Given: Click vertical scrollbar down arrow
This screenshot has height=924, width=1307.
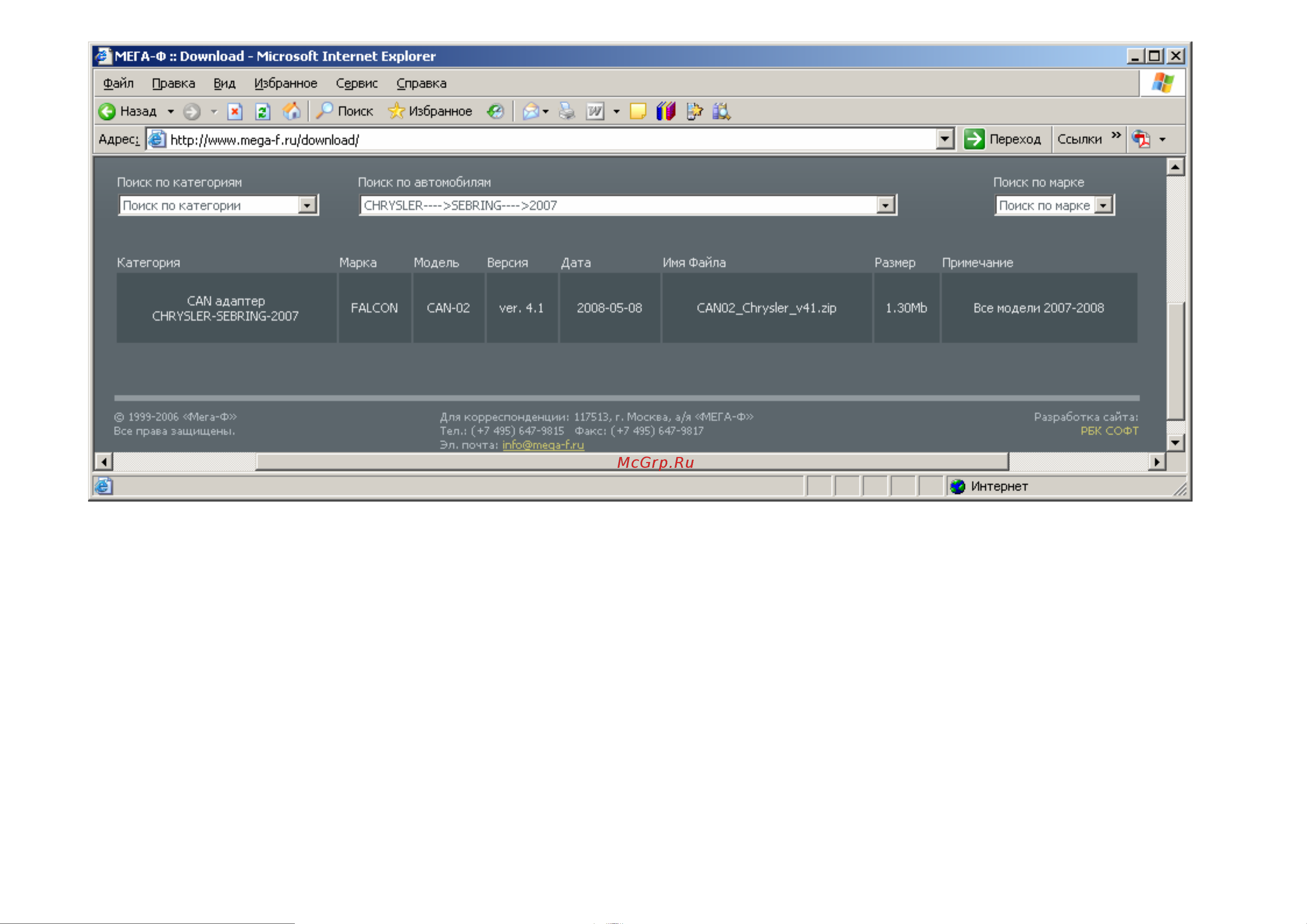Looking at the screenshot, I should tap(1175, 442).
